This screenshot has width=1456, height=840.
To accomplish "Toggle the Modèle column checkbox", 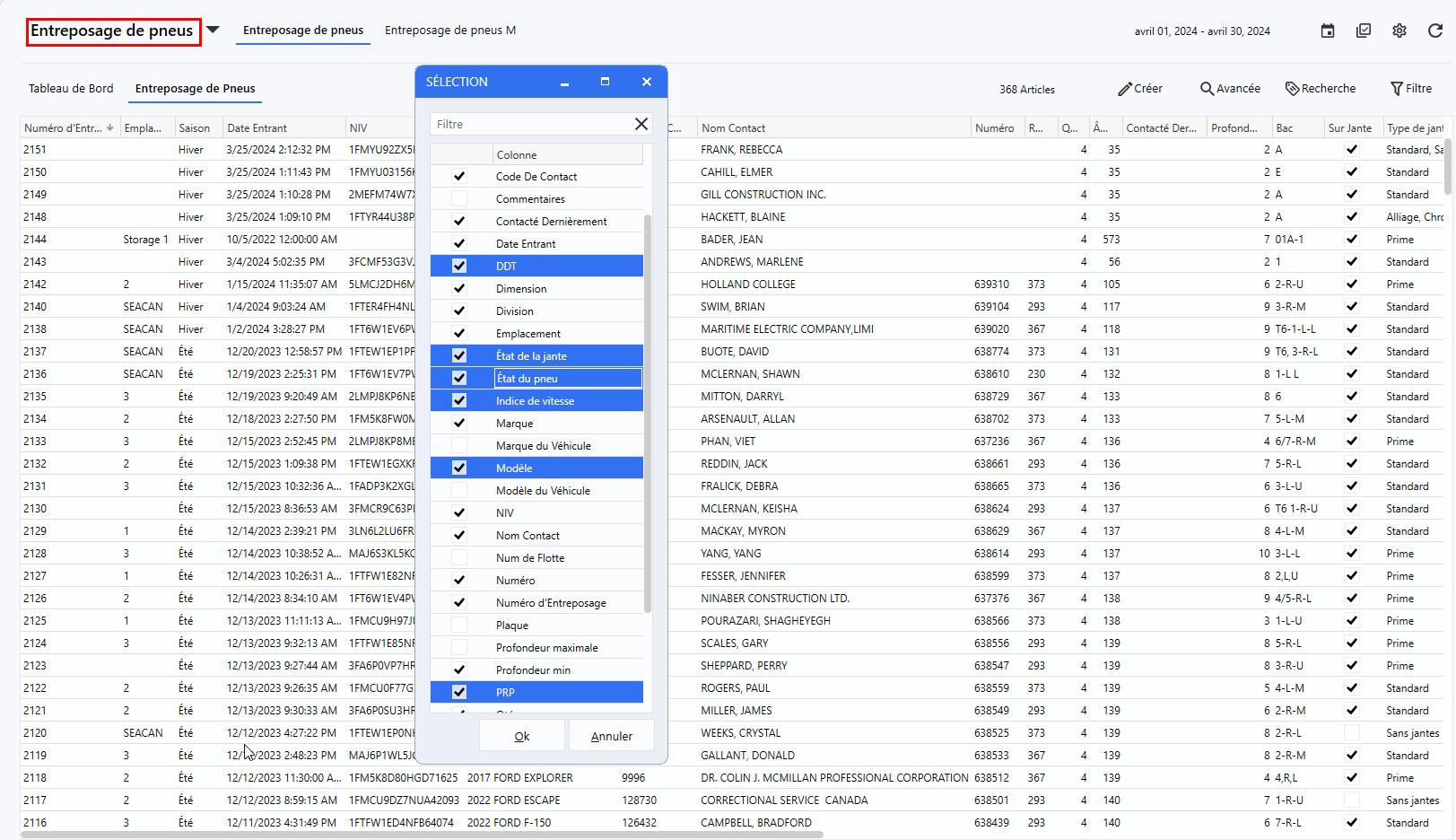I will pos(459,468).
